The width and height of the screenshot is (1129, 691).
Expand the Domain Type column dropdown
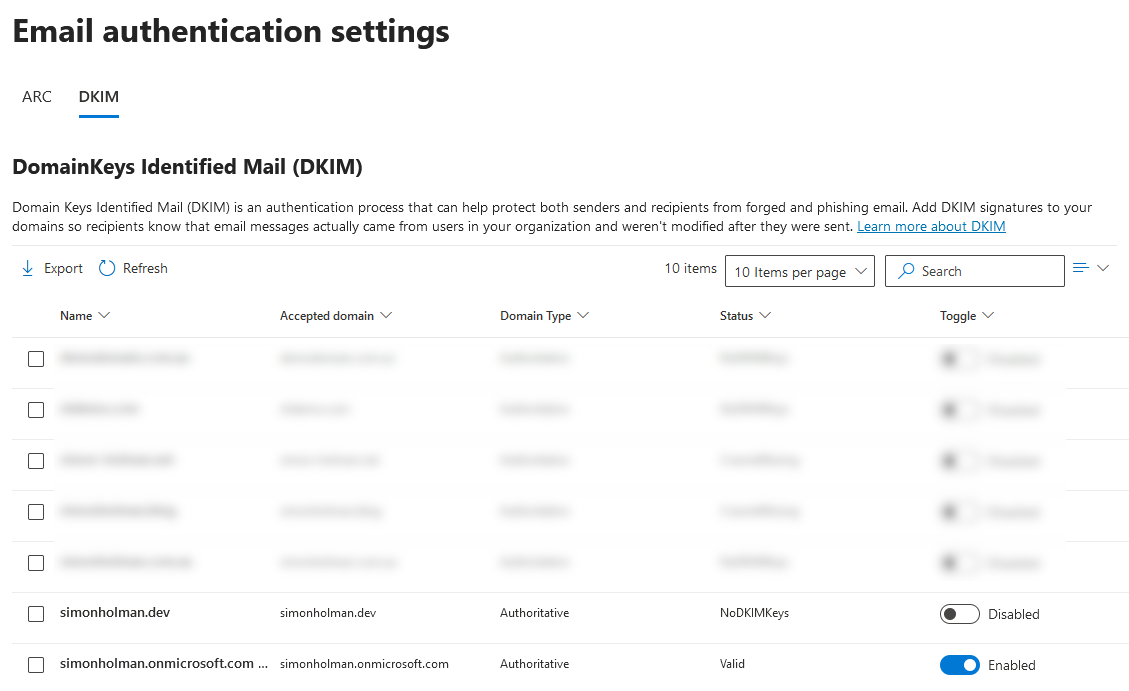(584, 315)
